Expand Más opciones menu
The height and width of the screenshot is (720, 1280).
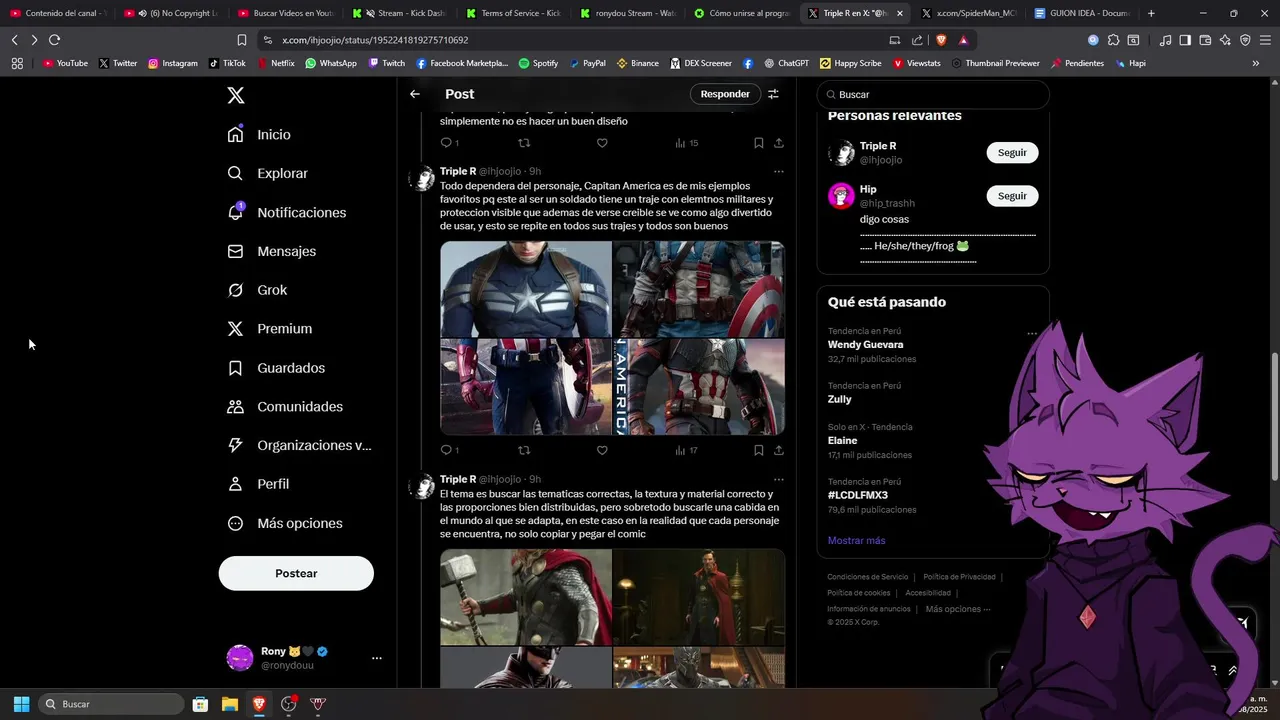[286, 523]
